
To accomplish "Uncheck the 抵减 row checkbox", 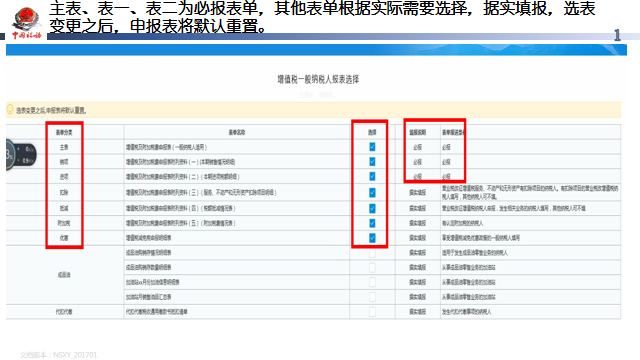I will 372,208.
